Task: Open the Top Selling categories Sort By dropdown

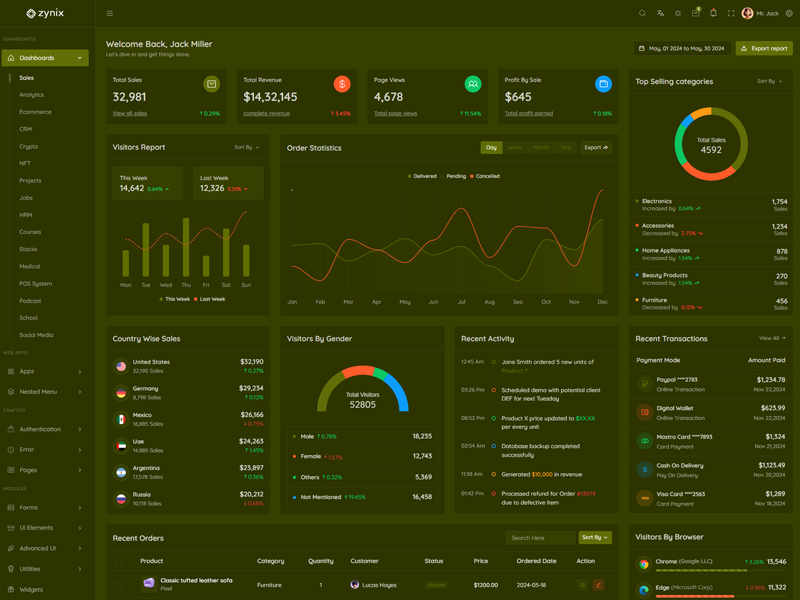Action: pos(769,82)
